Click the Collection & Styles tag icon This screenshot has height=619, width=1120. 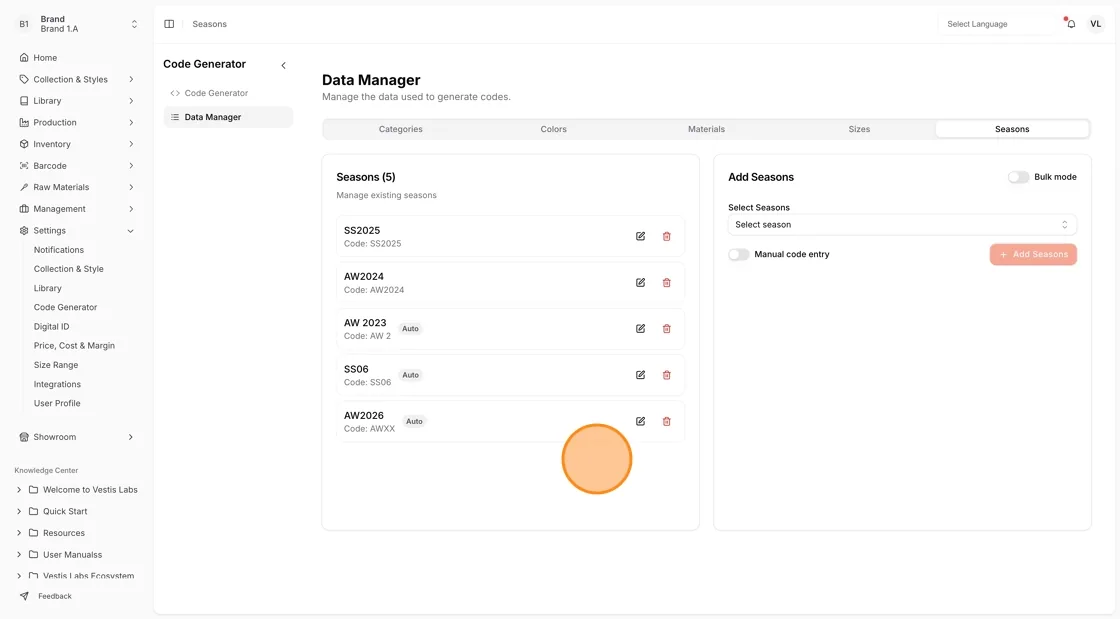tap(24, 79)
